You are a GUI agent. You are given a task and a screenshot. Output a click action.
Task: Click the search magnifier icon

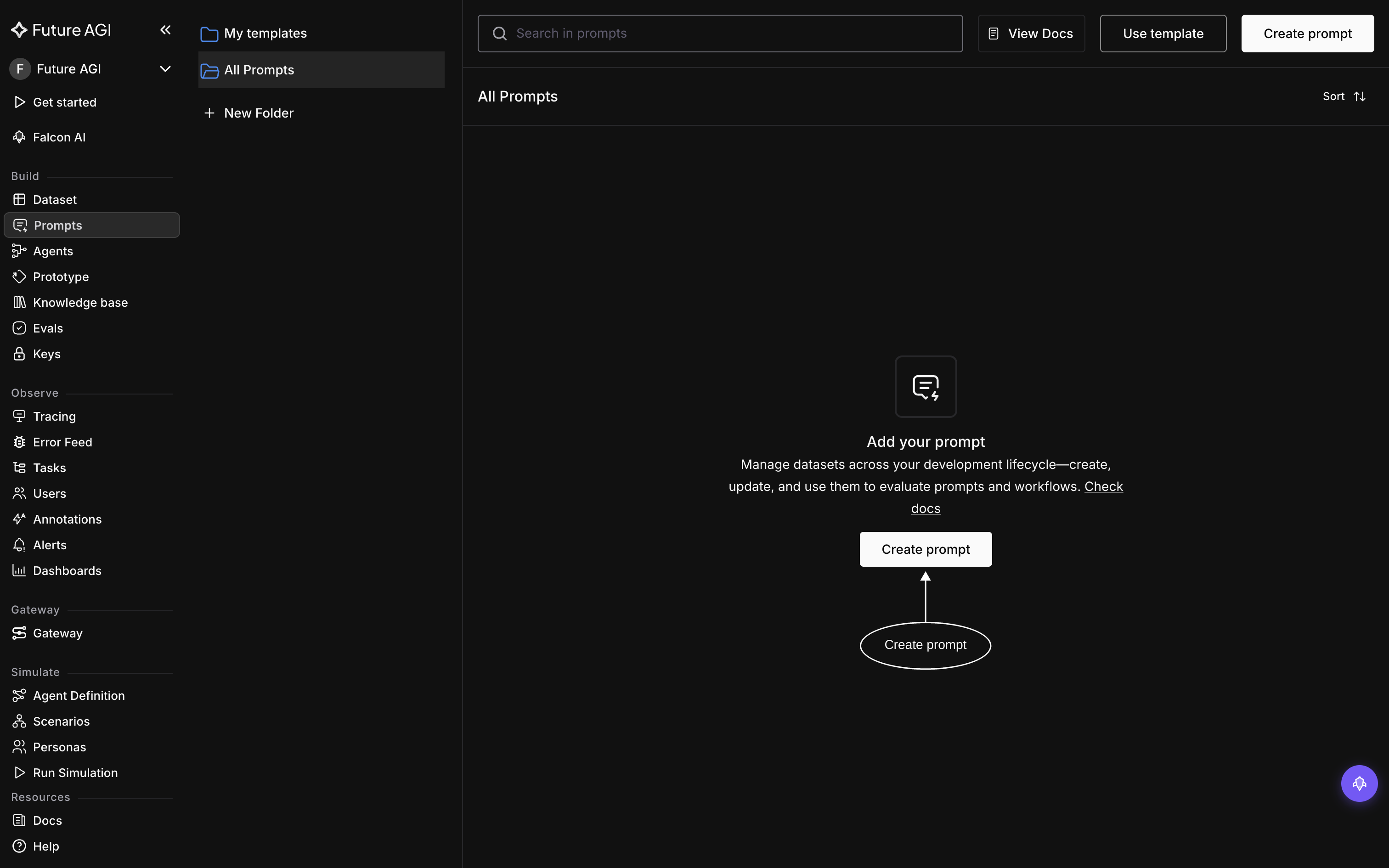[500, 33]
